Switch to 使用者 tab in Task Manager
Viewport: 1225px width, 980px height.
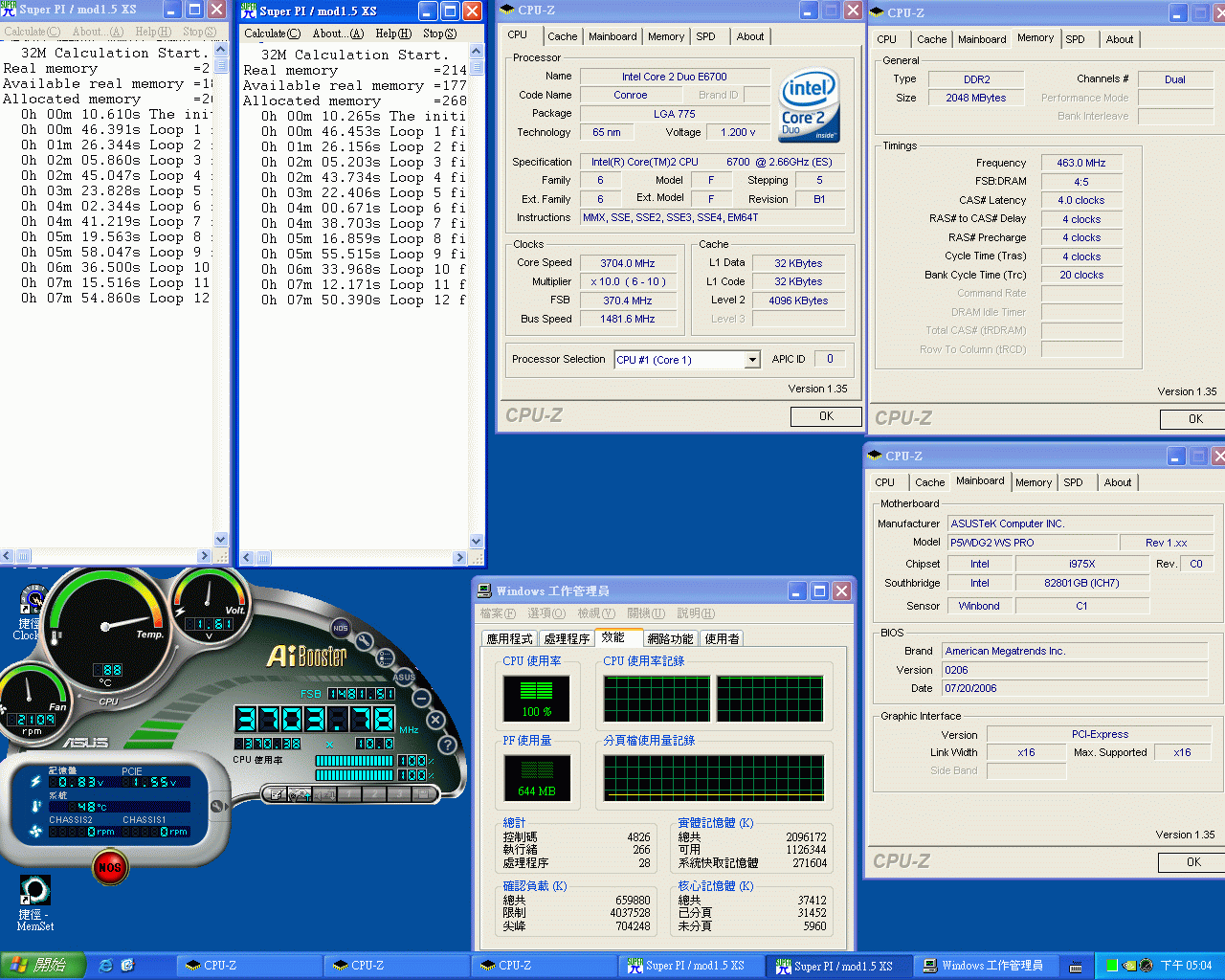[x=722, y=639]
